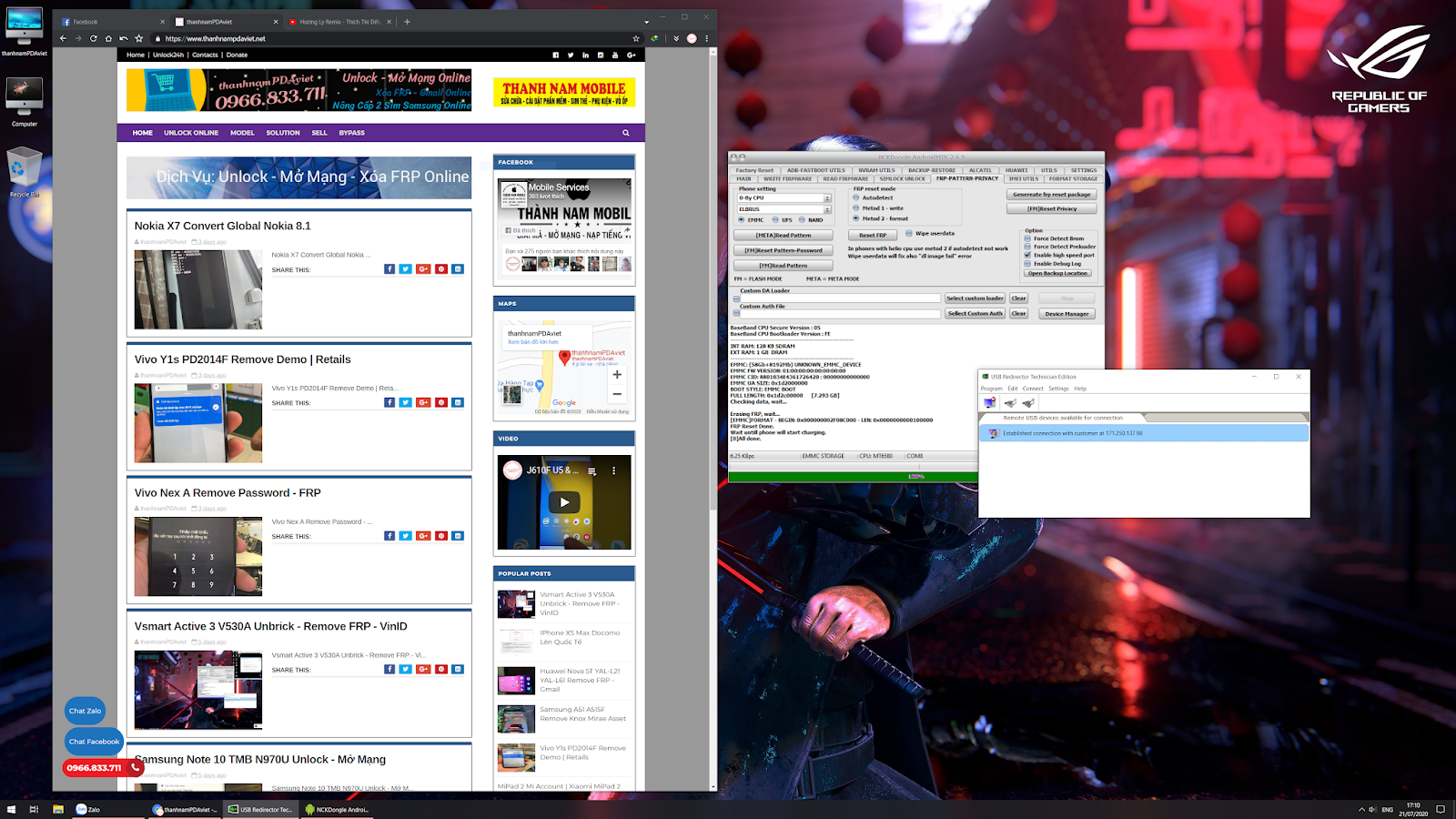Select the established connection row in USB Redirector

coord(1144,433)
